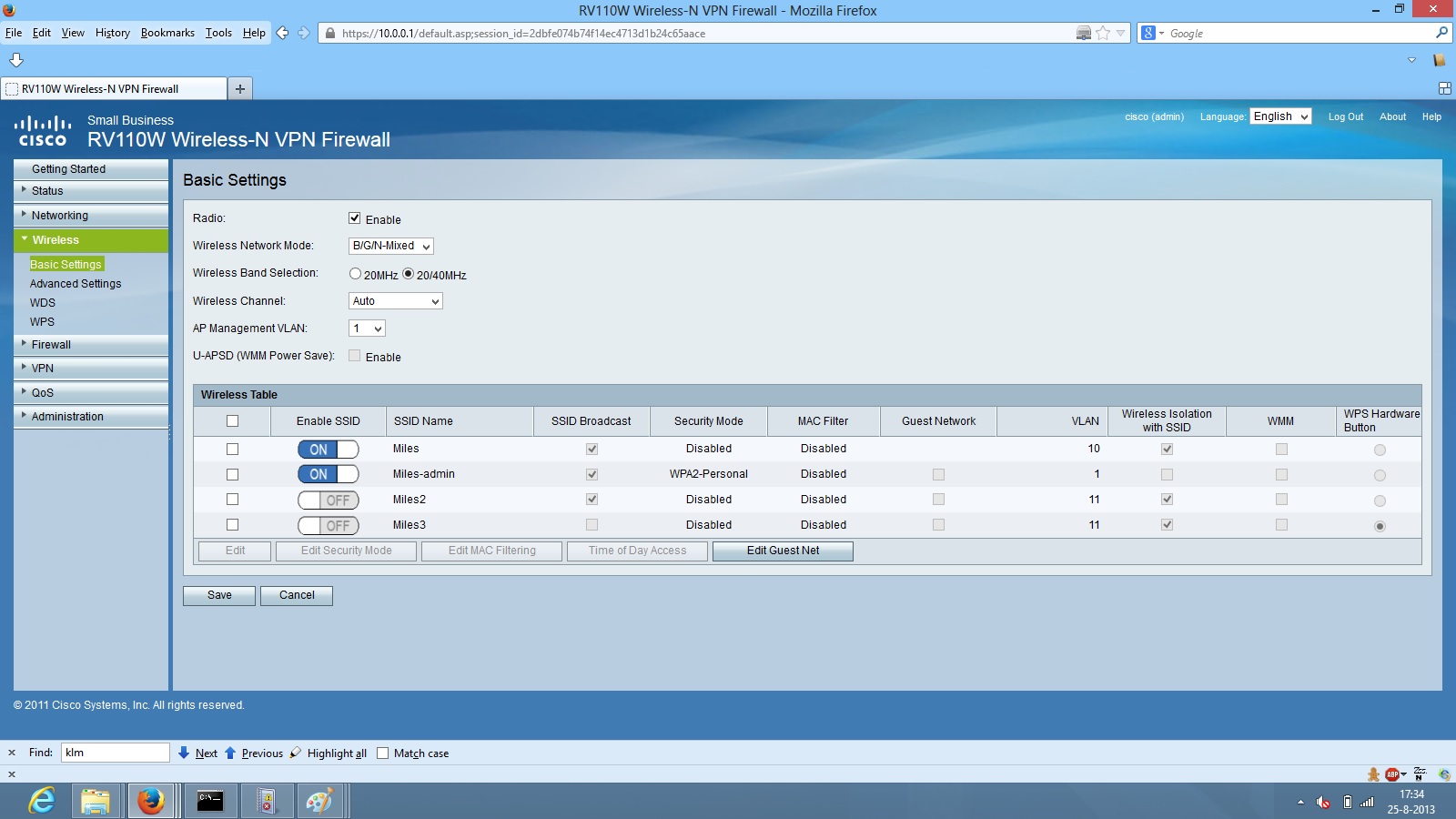
Task: Open AP Management VLAN dropdown
Action: tap(368, 329)
